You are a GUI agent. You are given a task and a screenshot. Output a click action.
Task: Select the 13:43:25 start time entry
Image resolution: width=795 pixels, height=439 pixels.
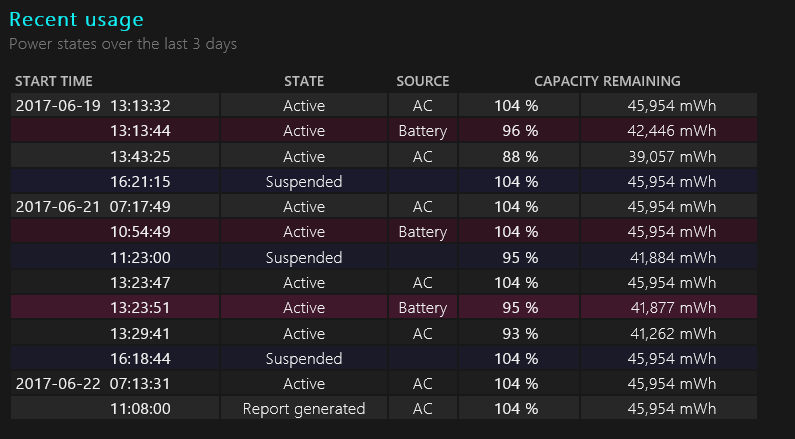point(140,156)
